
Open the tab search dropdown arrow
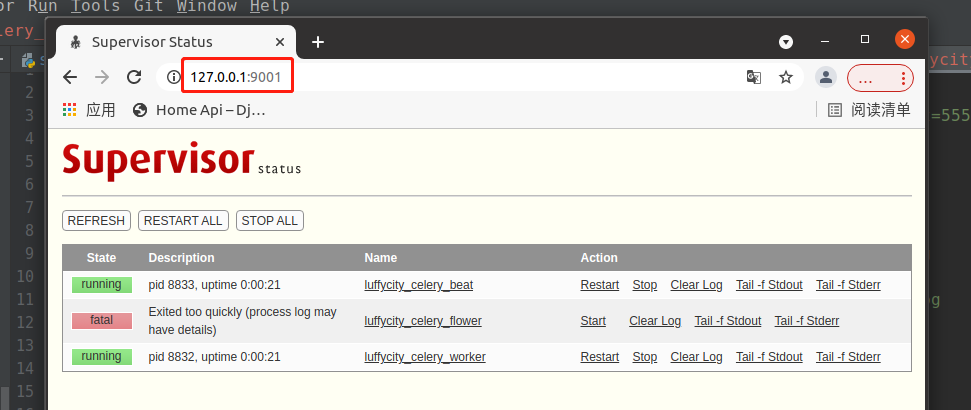click(786, 41)
